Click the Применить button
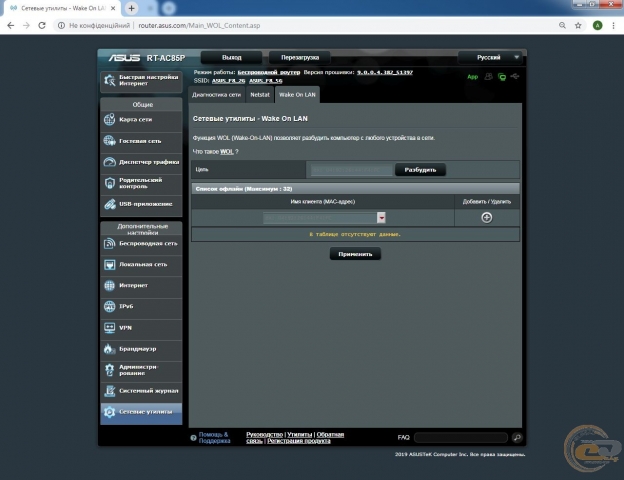The height and width of the screenshot is (480, 624). pyautogui.click(x=356, y=254)
